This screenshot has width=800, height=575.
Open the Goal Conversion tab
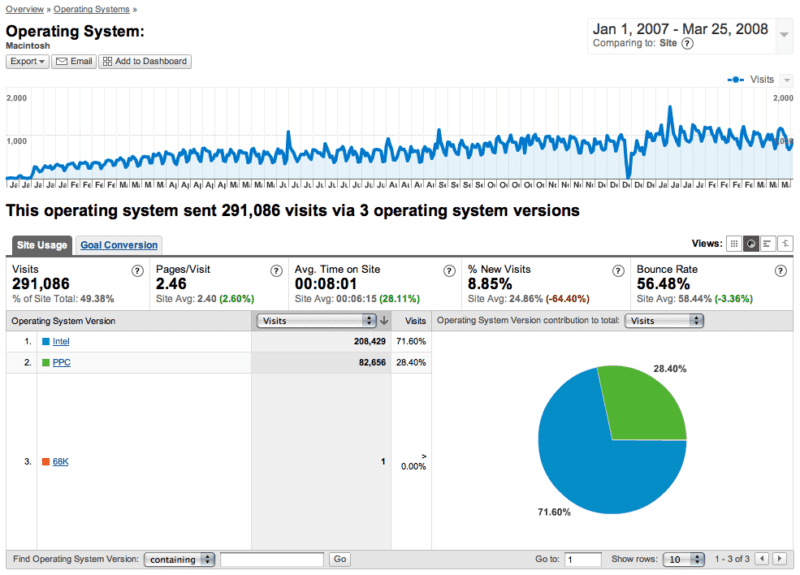[119, 245]
